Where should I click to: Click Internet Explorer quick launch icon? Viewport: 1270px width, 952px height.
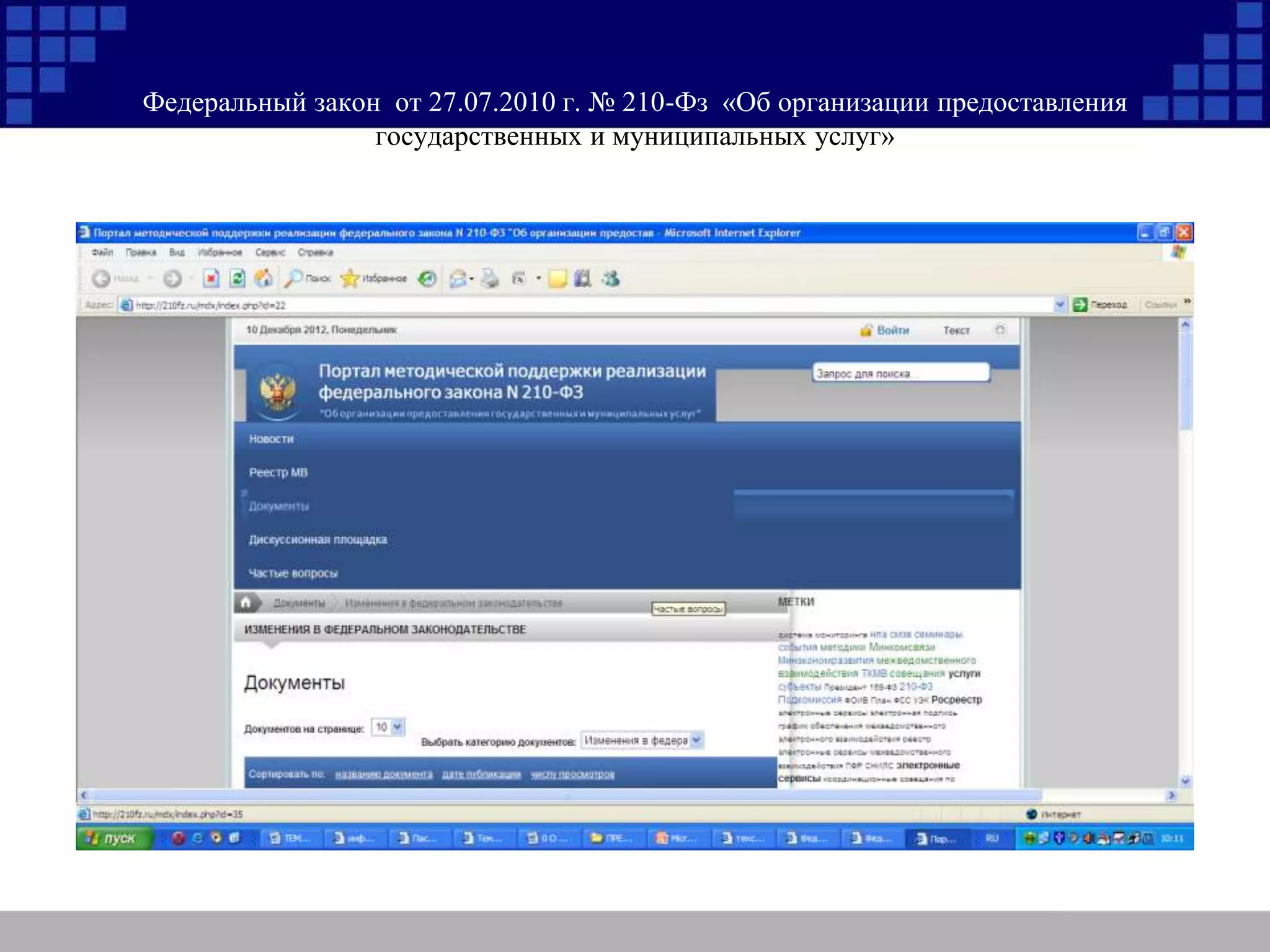pos(198,838)
